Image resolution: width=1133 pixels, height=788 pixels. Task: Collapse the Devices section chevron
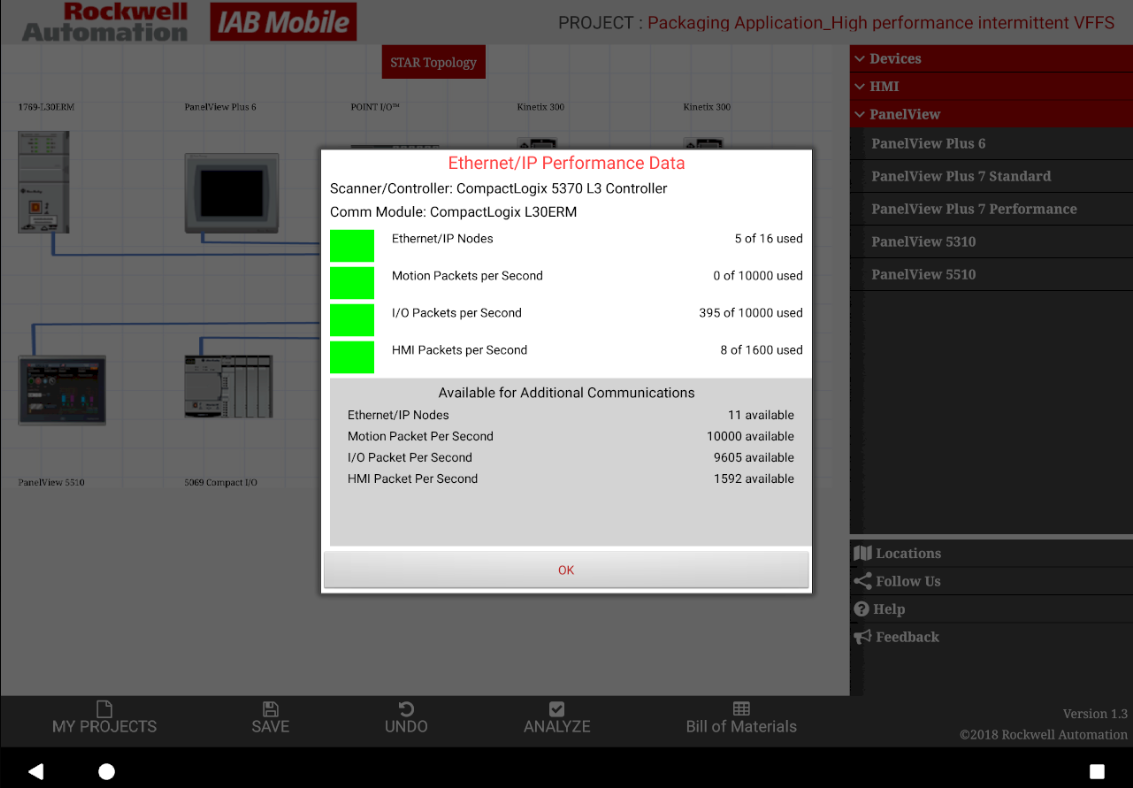pyautogui.click(x=859, y=59)
